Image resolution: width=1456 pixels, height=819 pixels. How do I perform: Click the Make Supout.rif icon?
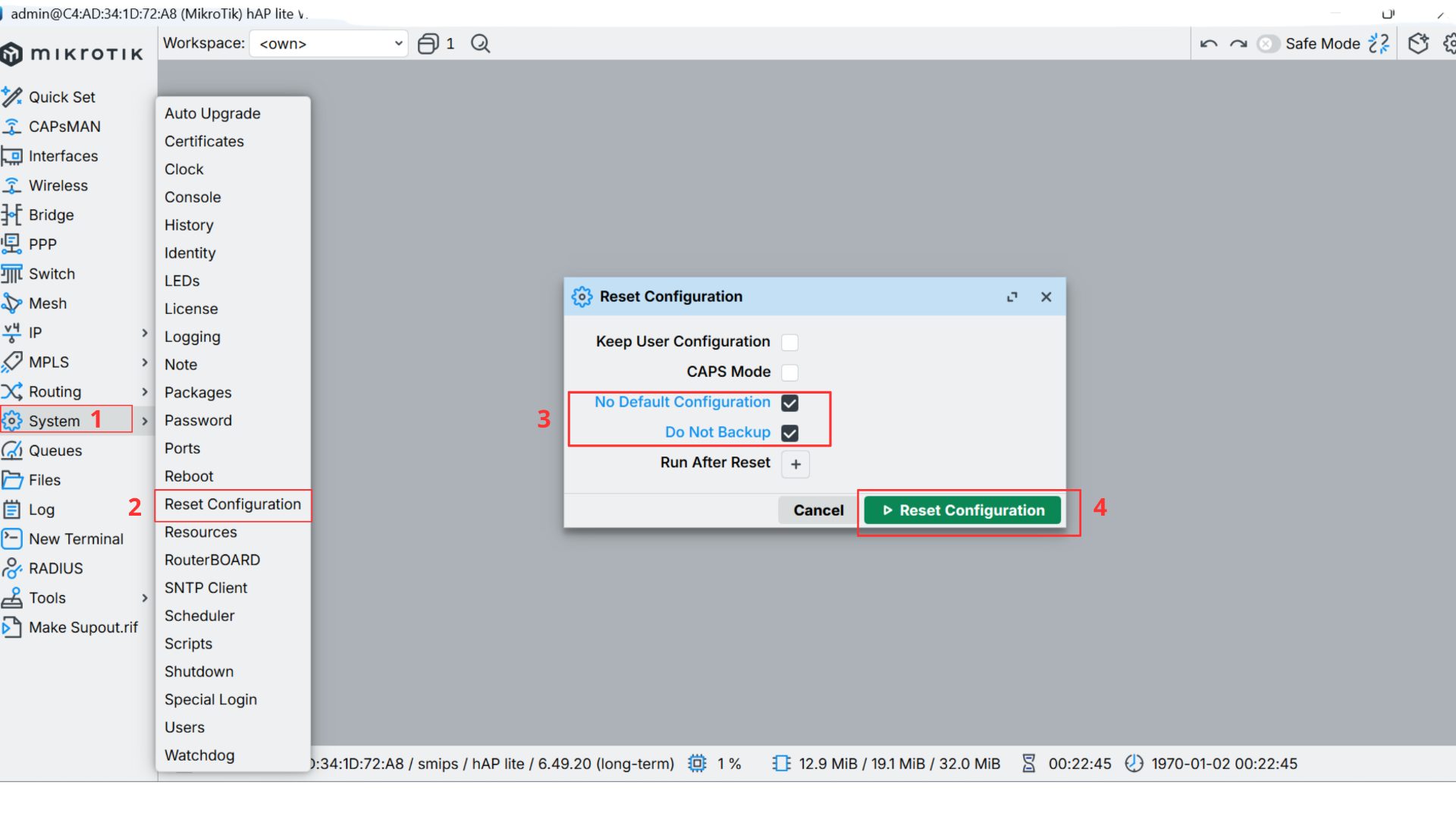pyautogui.click(x=12, y=627)
